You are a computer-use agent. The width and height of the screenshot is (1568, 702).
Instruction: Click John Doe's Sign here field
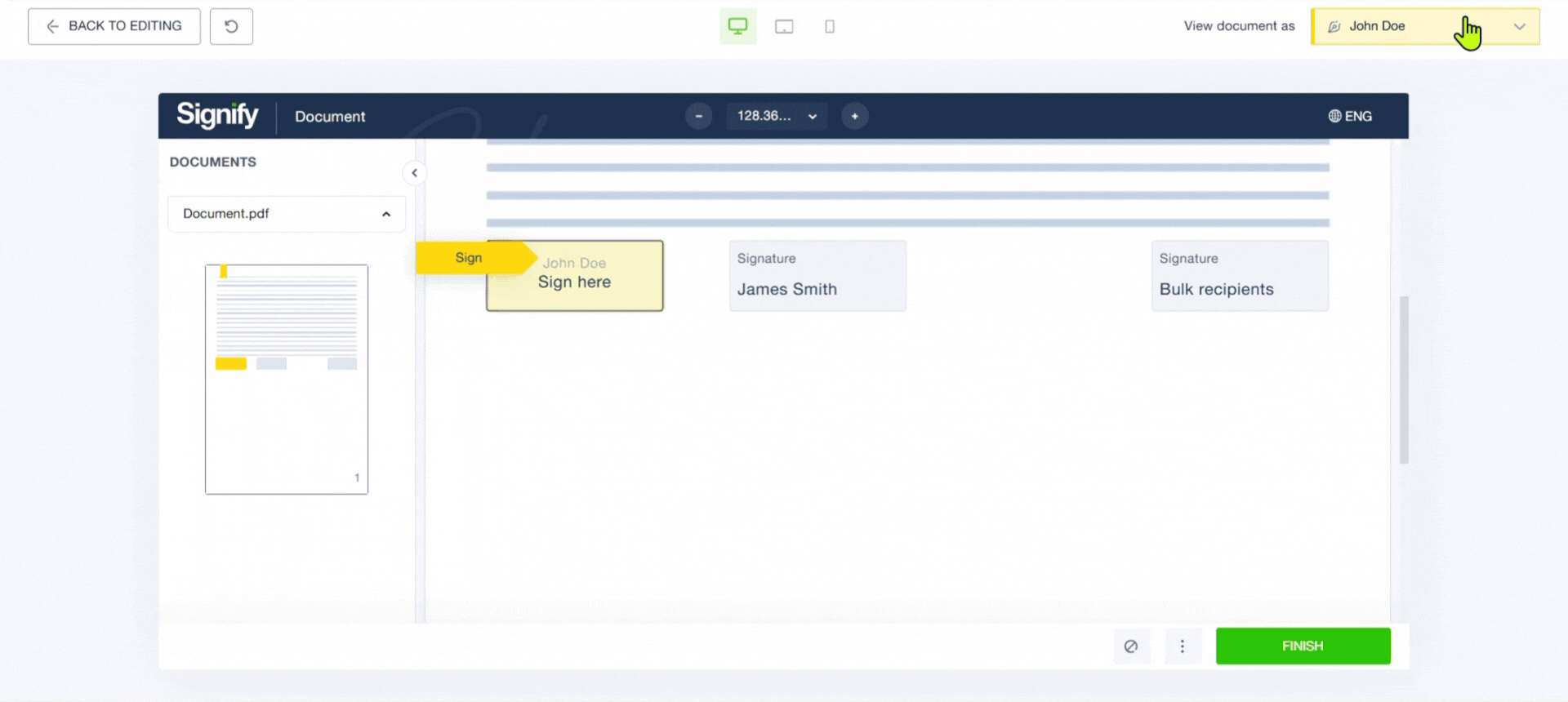point(575,276)
